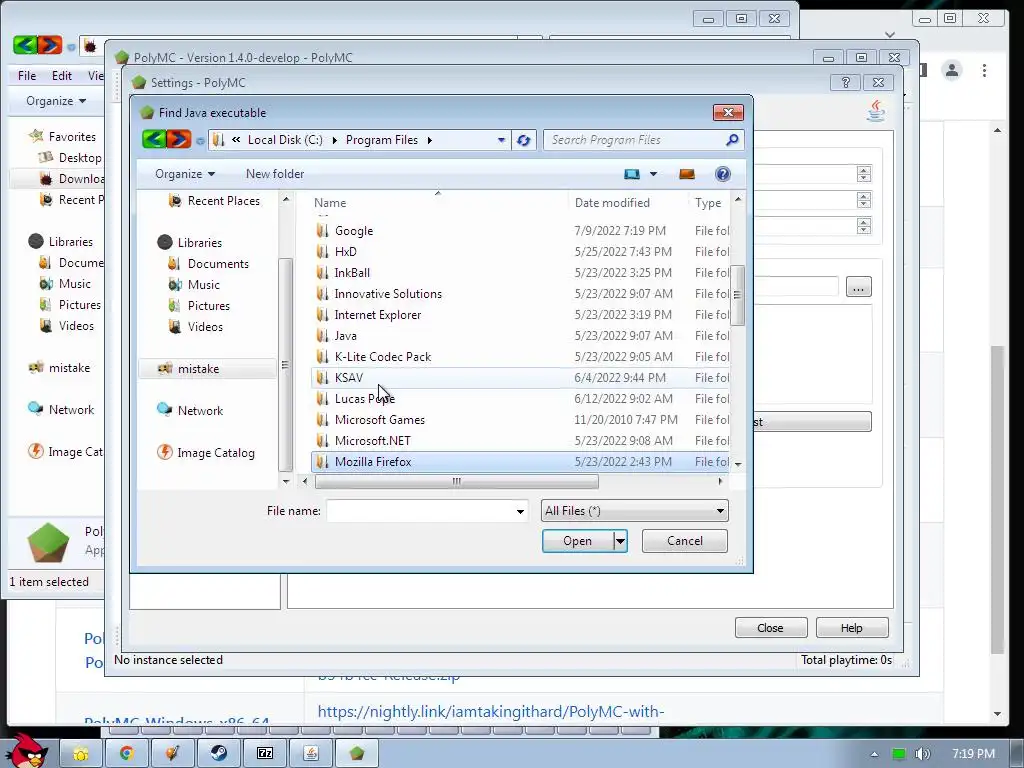Image resolution: width=1024 pixels, height=768 pixels.
Task: Expand the Local Disk (C:) breadcrumb arrow
Action: tap(334, 140)
